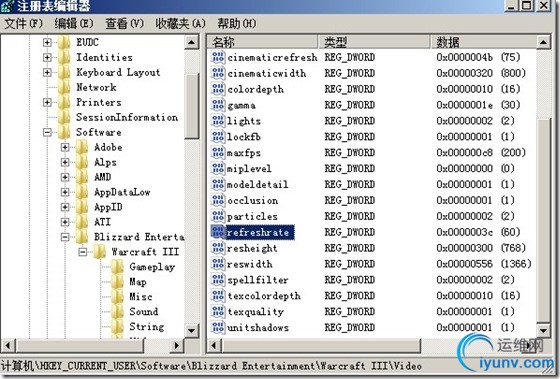Click the spellfilter DWORD icon
The width and height of the screenshot is (560, 379).
218,280
